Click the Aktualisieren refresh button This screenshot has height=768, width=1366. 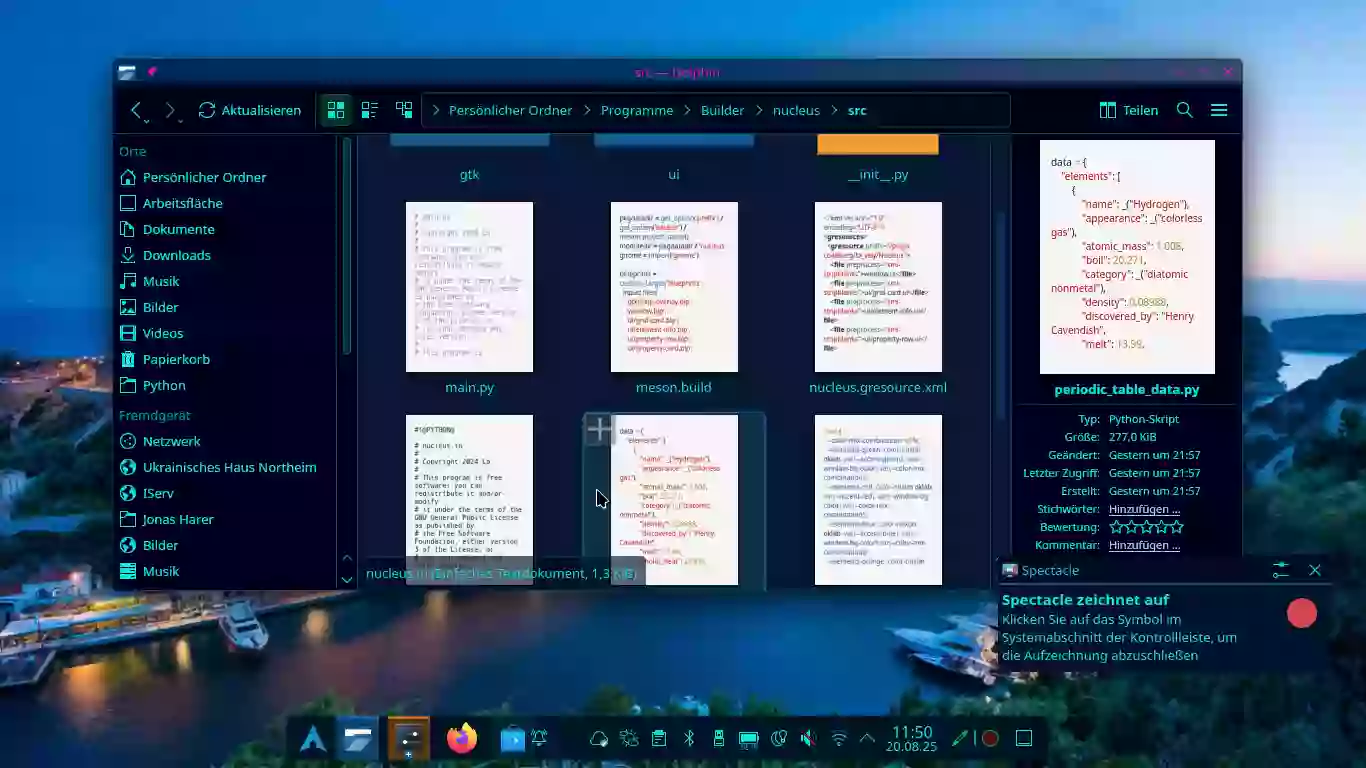(250, 111)
